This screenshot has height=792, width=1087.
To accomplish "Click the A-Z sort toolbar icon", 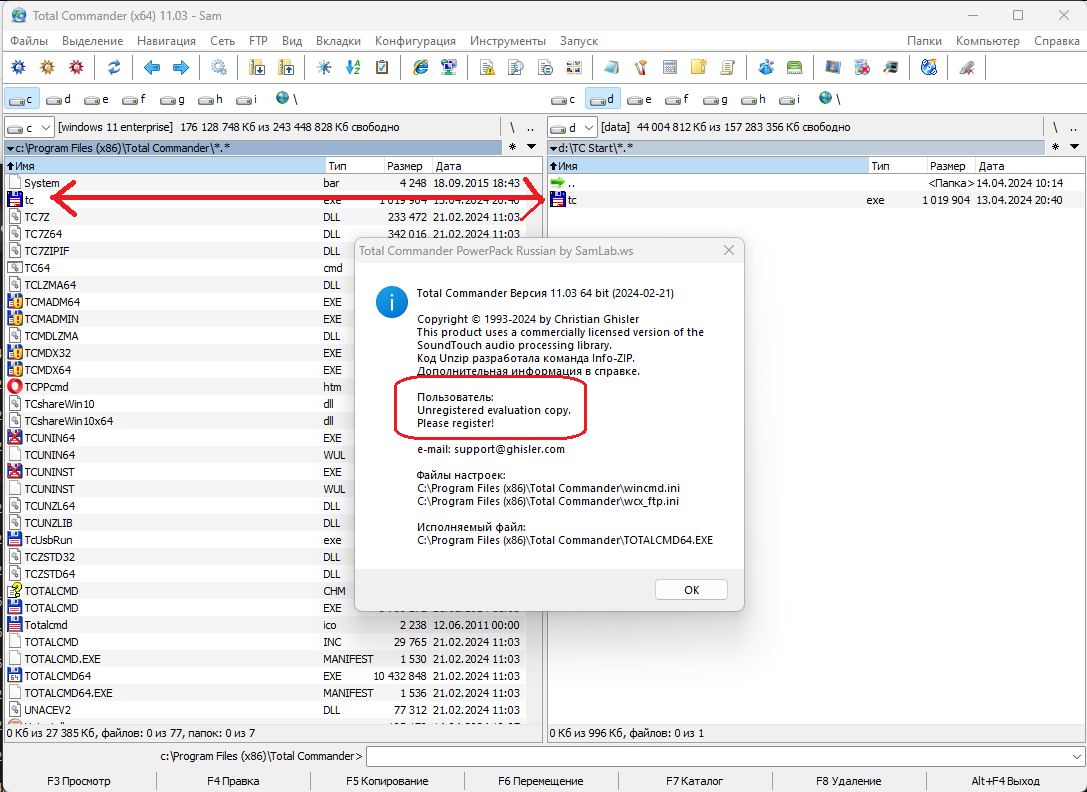I will point(352,68).
